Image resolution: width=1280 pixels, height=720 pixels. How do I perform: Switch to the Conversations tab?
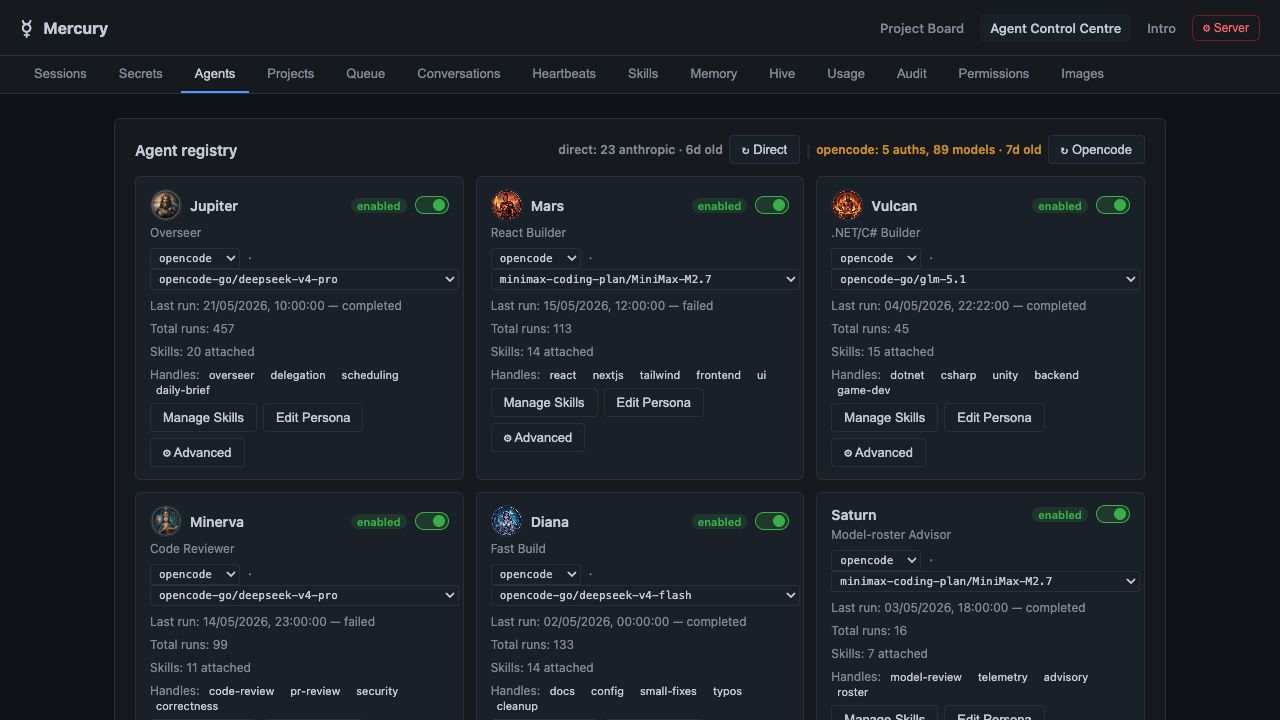(x=458, y=73)
